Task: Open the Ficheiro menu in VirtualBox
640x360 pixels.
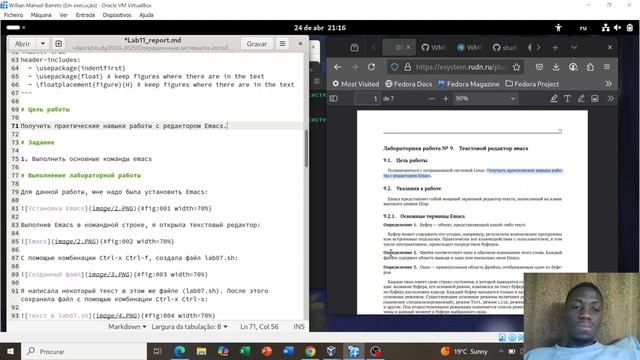Action: (x=13, y=15)
